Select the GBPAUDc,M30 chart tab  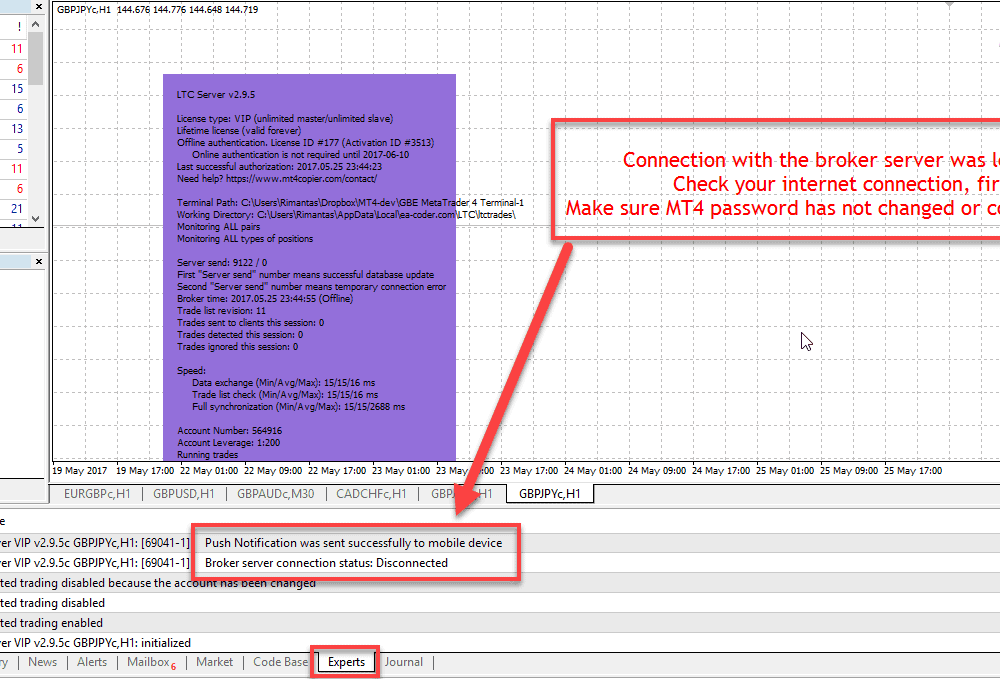(276, 493)
